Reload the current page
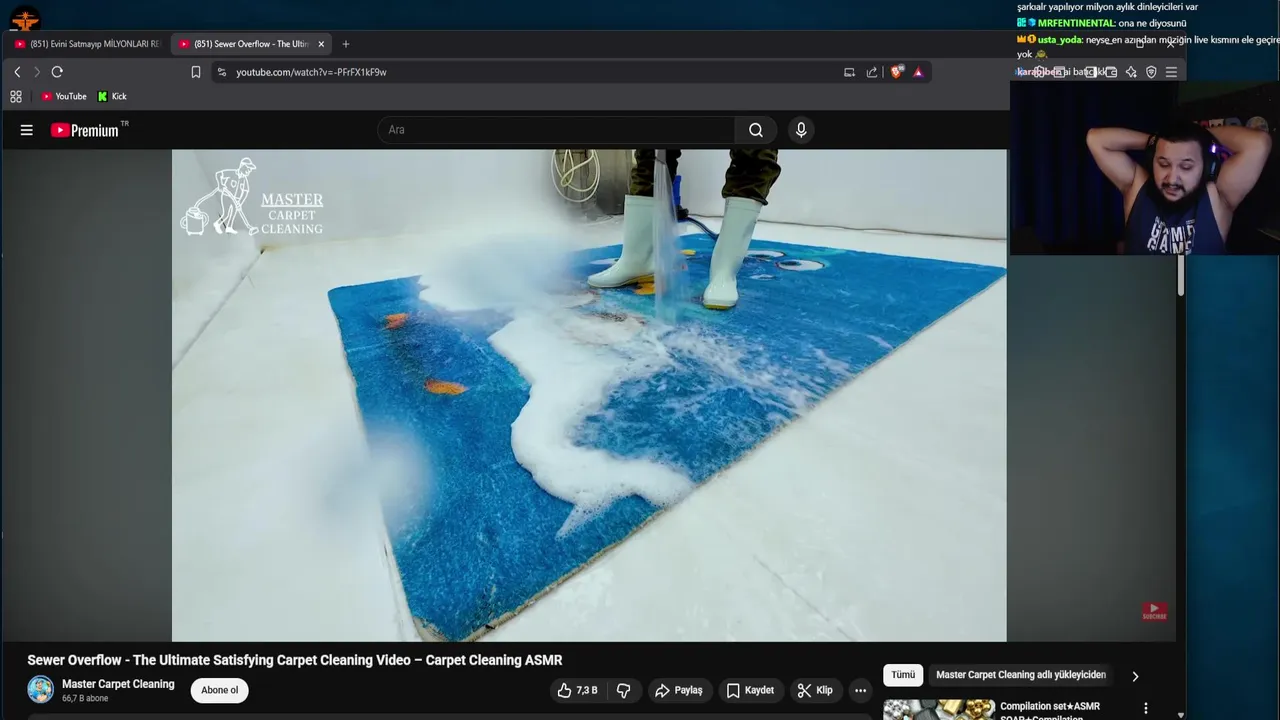1280x720 pixels. (x=57, y=72)
